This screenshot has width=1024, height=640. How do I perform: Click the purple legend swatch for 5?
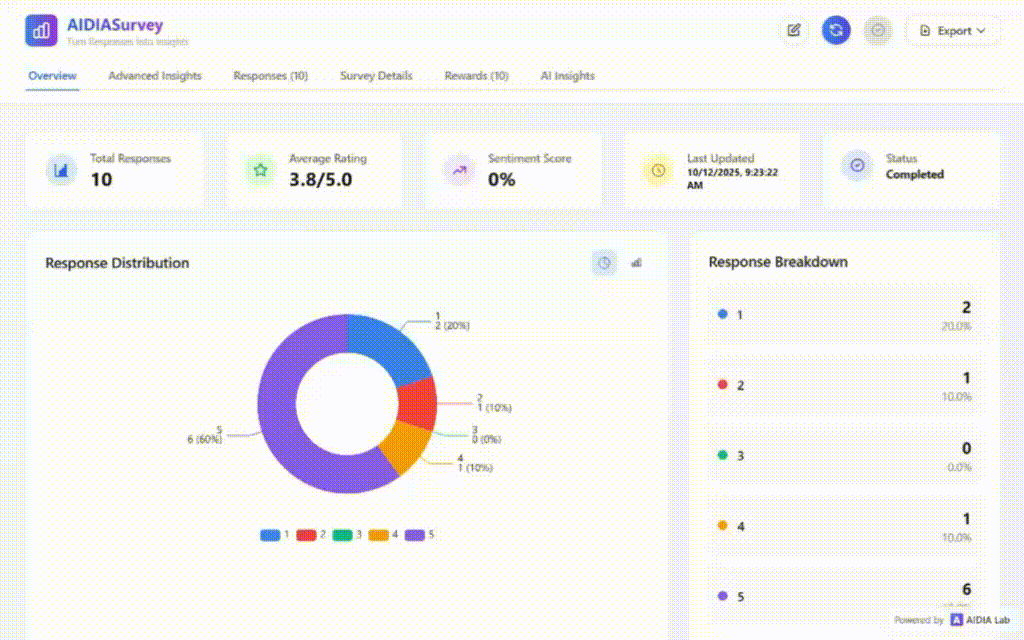[414, 535]
